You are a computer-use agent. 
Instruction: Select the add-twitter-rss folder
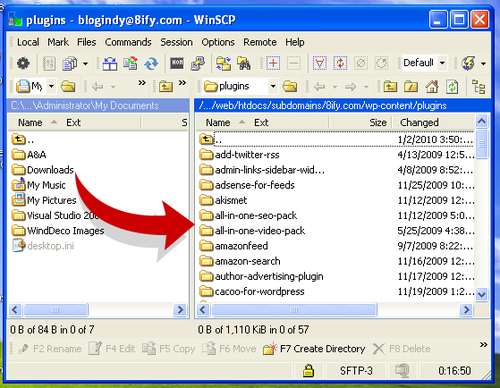[x=239, y=154]
